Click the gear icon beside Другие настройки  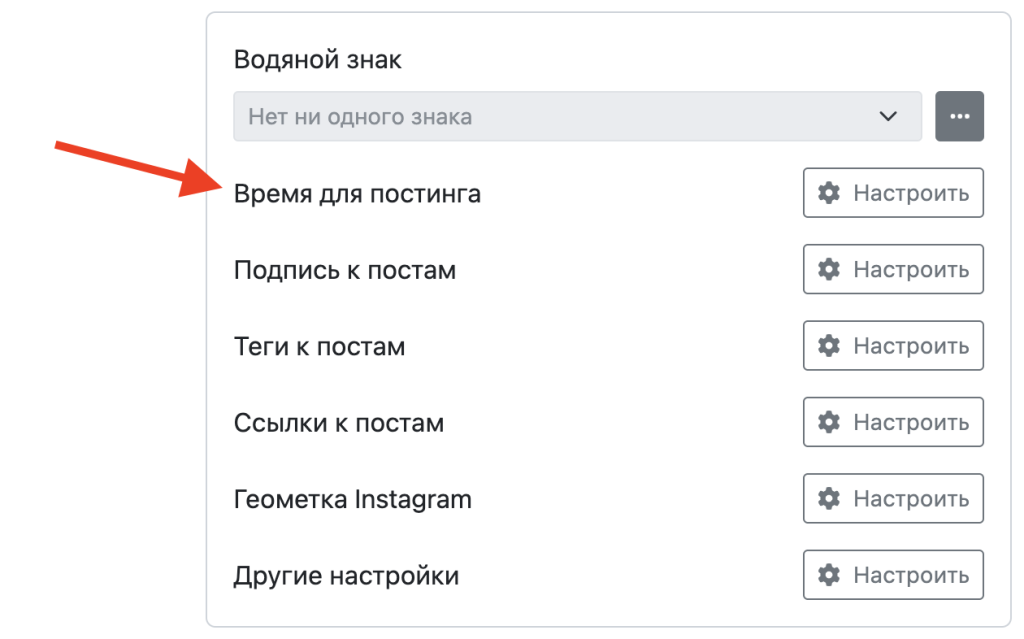(829, 575)
